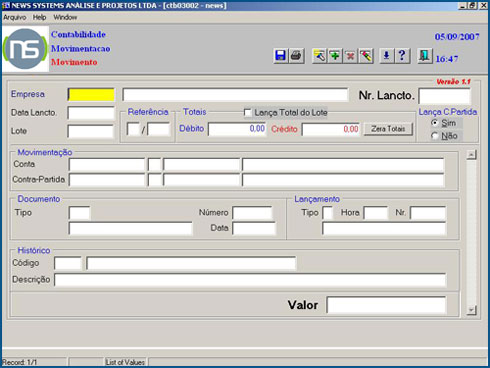The height and width of the screenshot is (368, 490).
Task: Click the List of Values status text
Action: (x=125, y=362)
